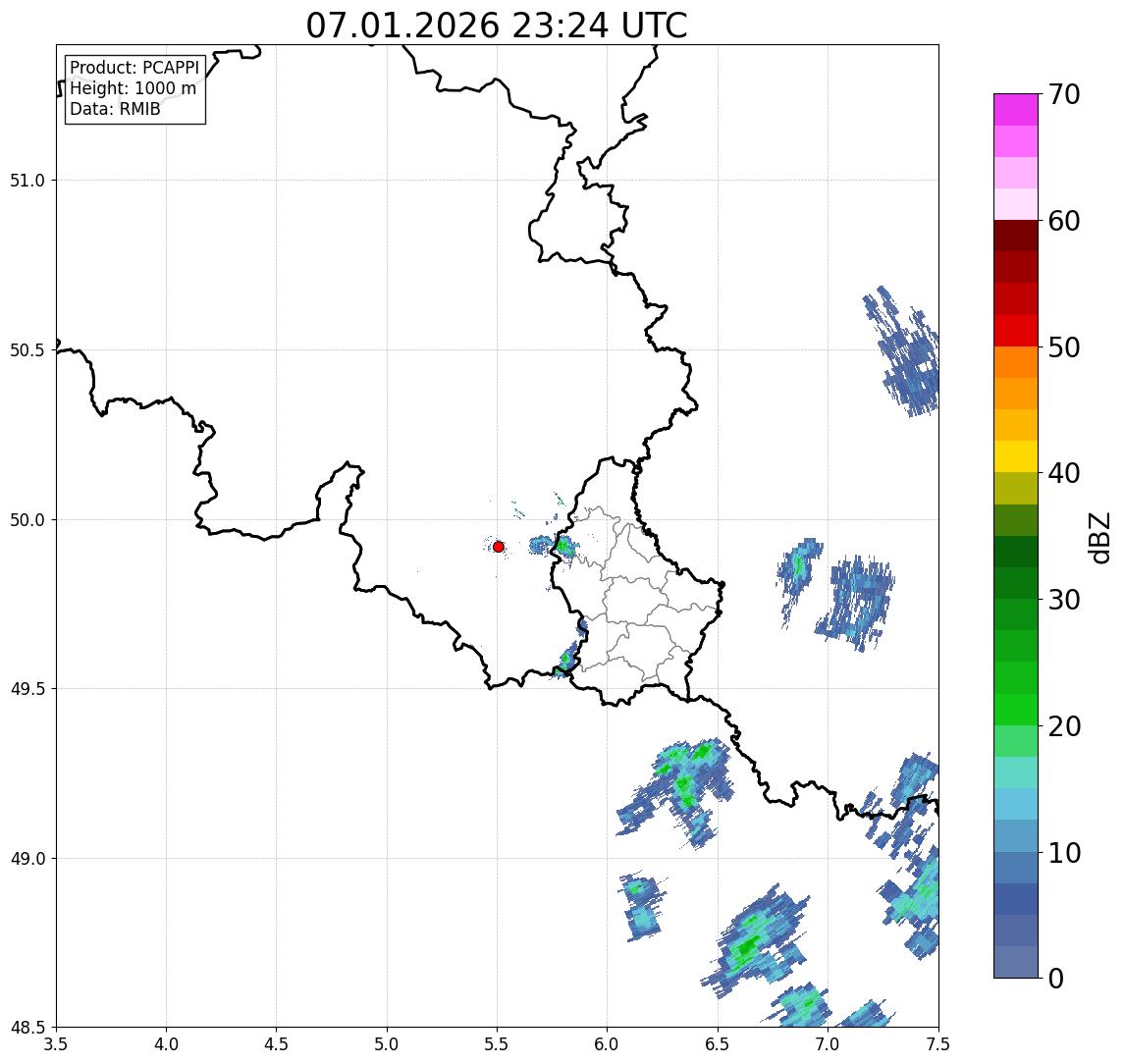Click the striped radar echo near 7.1°E, 49.8°N

(x=856, y=603)
